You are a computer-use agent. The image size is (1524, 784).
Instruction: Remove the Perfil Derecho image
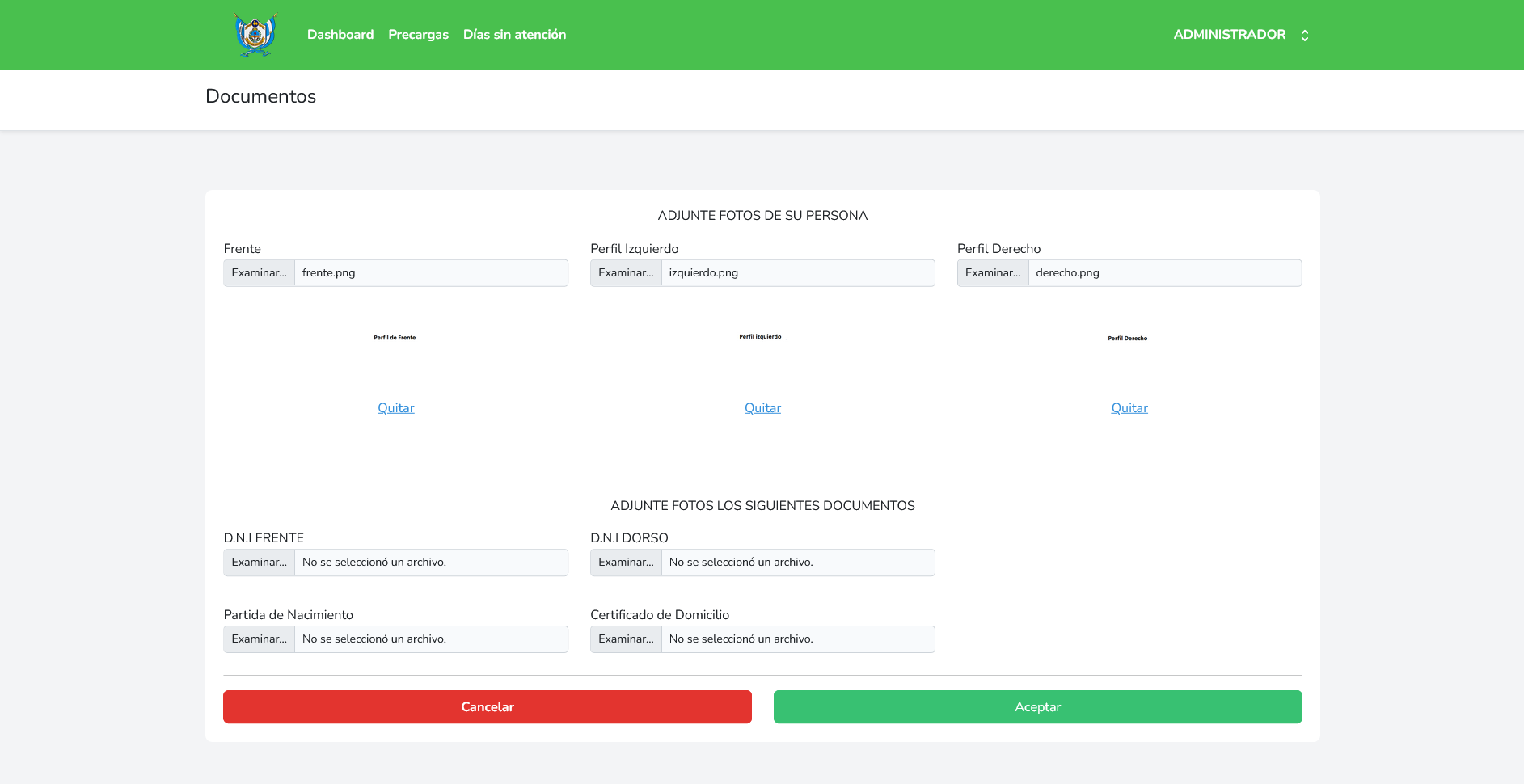1129,408
